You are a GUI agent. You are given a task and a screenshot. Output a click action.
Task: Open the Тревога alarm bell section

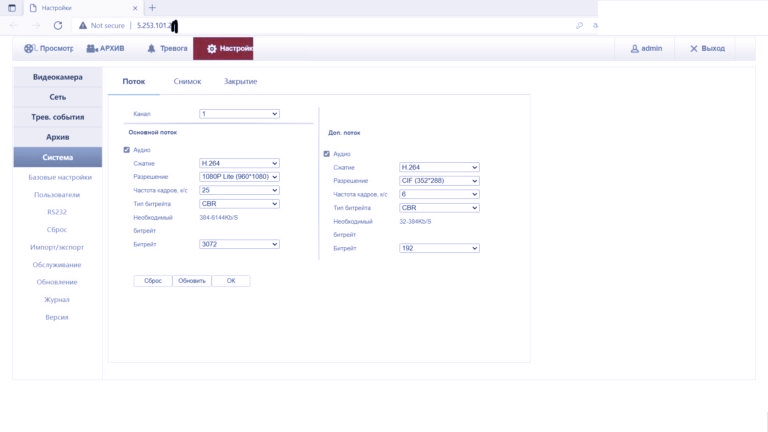click(x=167, y=48)
